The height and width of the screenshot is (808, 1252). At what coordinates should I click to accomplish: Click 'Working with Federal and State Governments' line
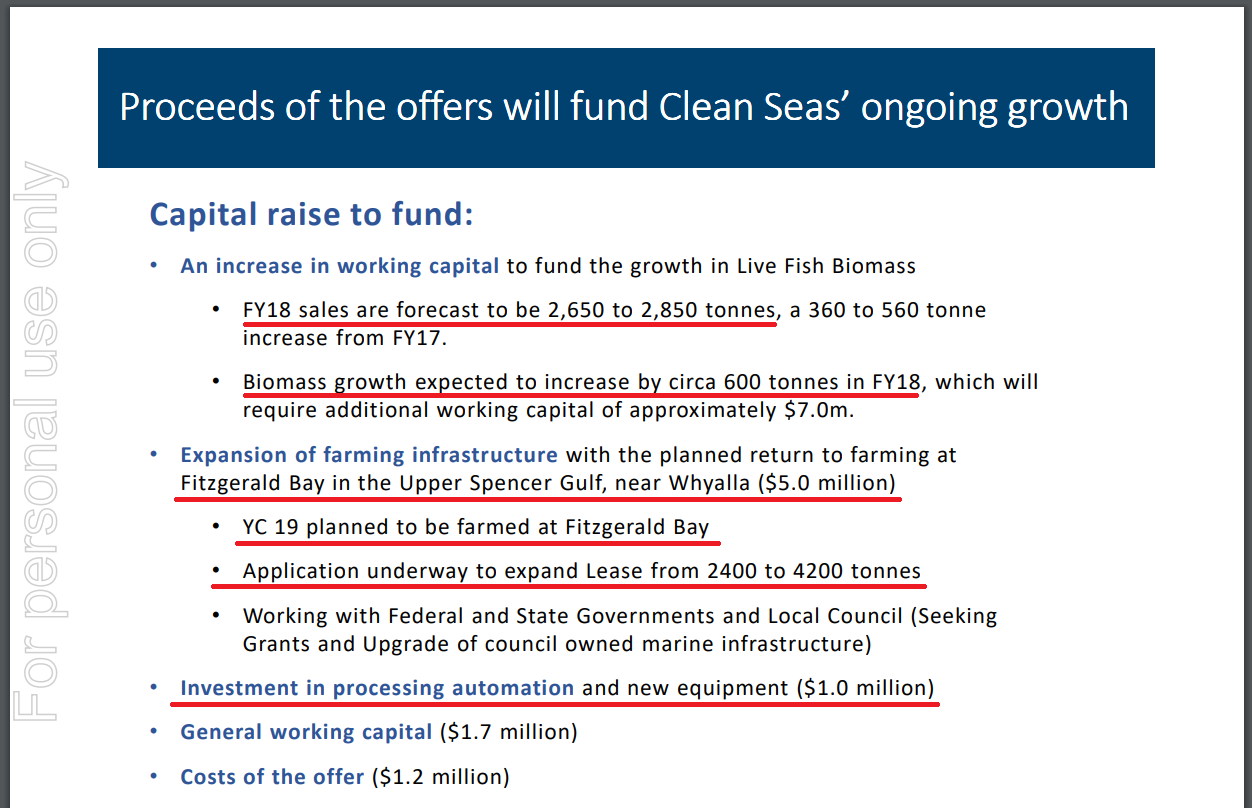click(x=620, y=616)
